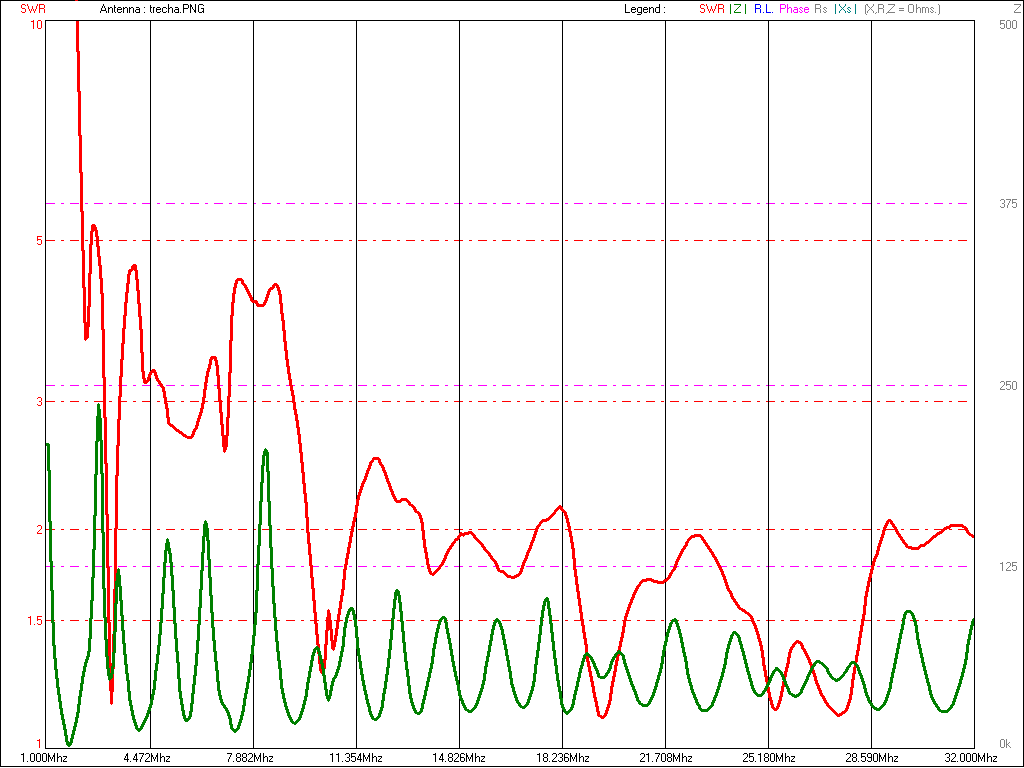Click the 28.590Mhz frequency label
The height and width of the screenshot is (768, 1024).
click(x=871, y=758)
